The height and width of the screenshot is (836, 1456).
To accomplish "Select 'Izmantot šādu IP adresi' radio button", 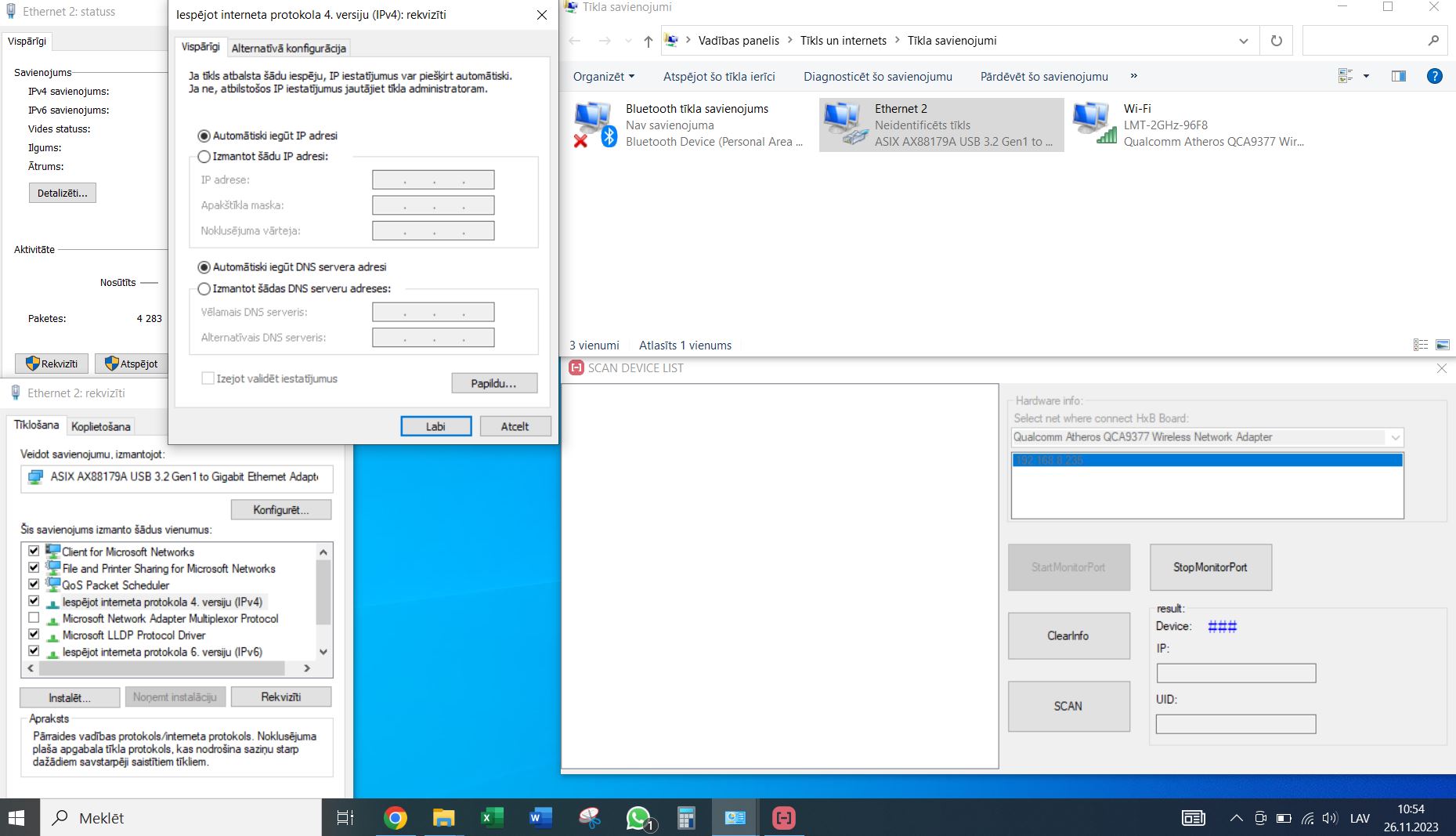I will point(204,157).
